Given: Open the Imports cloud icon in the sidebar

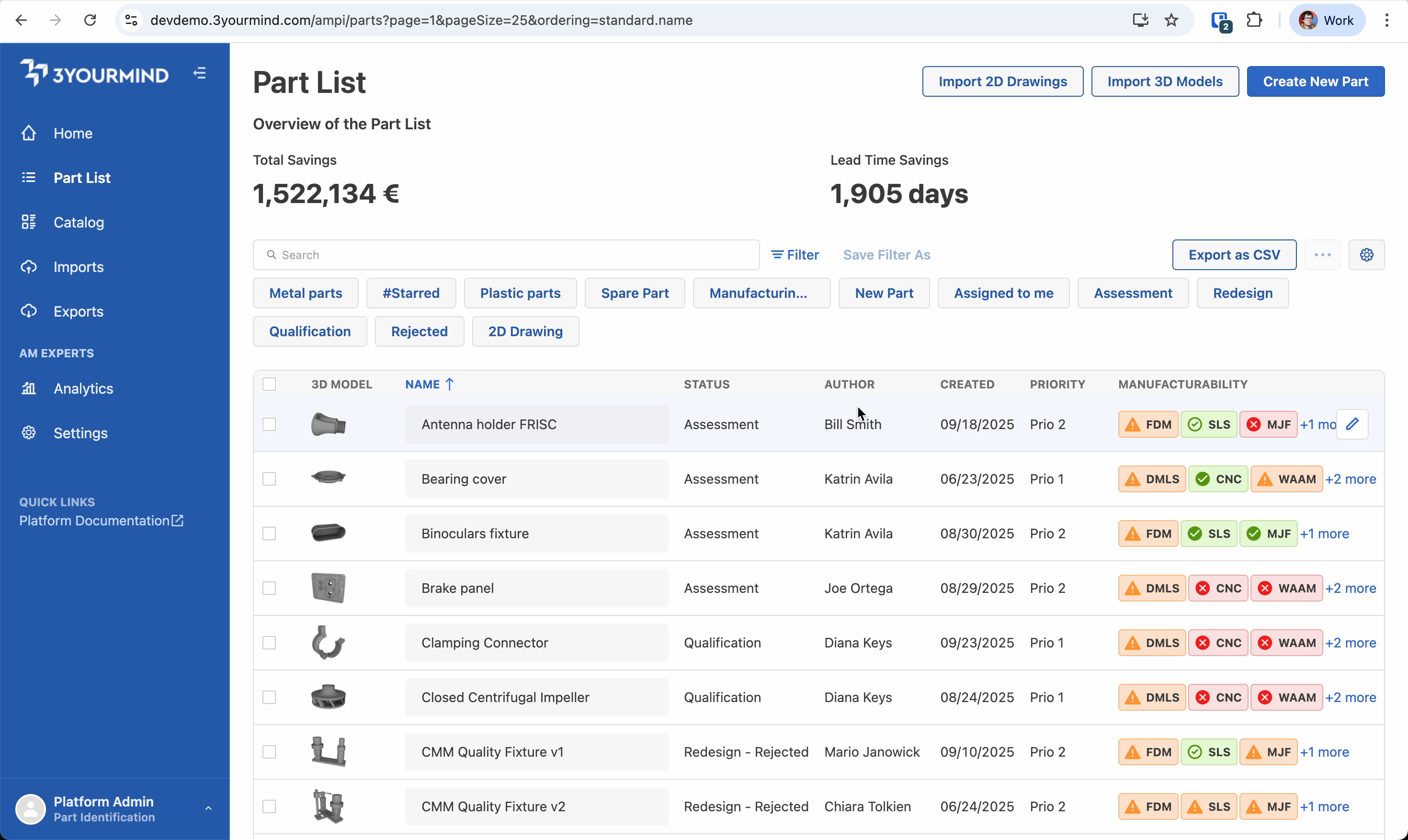Looking at the screenshot, I should tap(29, 267).
